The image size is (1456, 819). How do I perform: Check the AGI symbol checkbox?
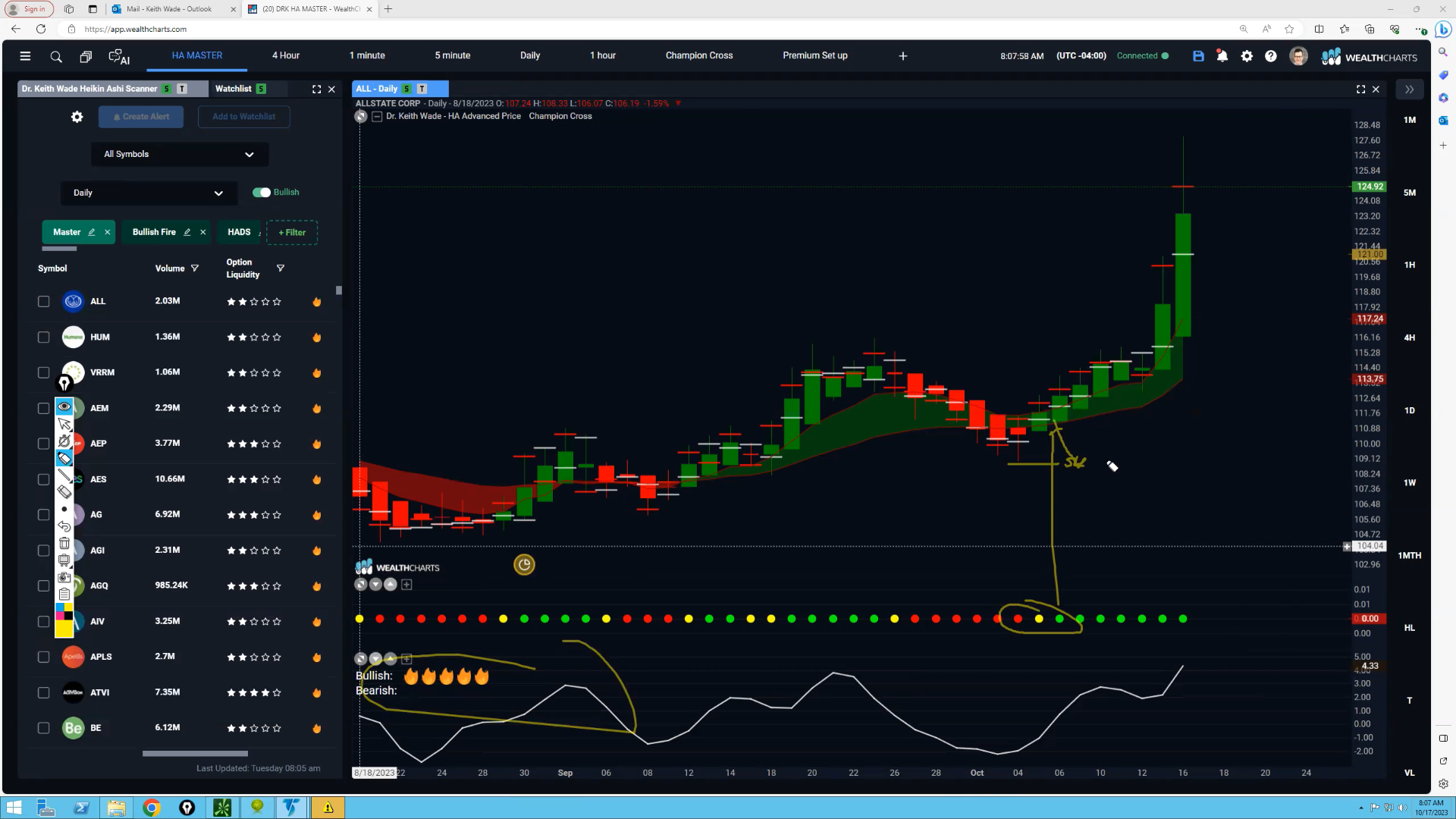tap(44, 551)
